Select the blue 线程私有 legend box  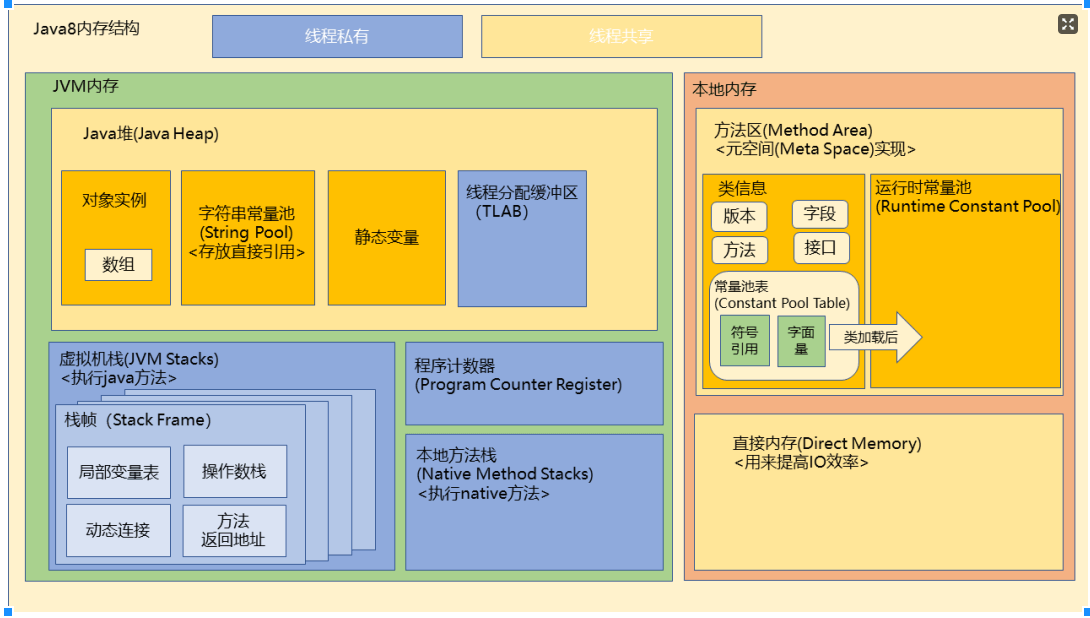pyautogui.click(x=337, y=36)
